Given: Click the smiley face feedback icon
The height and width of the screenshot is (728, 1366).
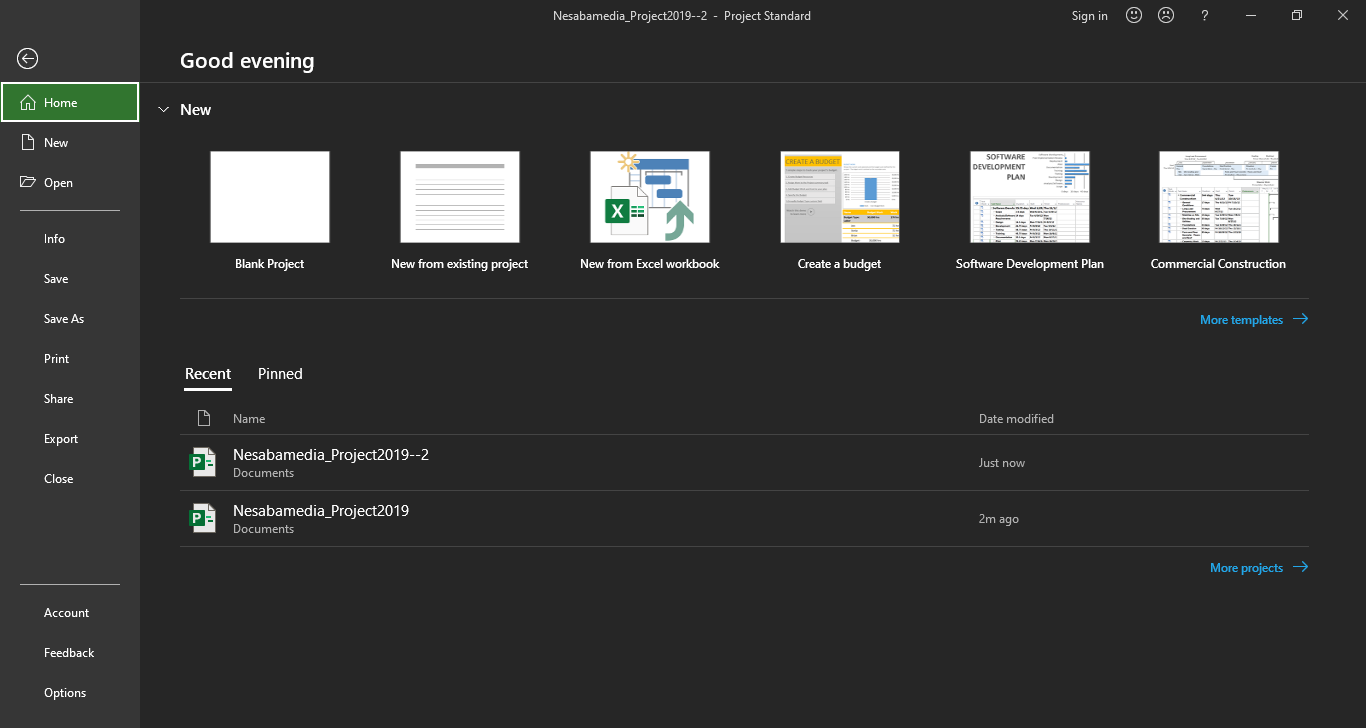Looking at the screenshot, I should click(x=1133, y=15).
